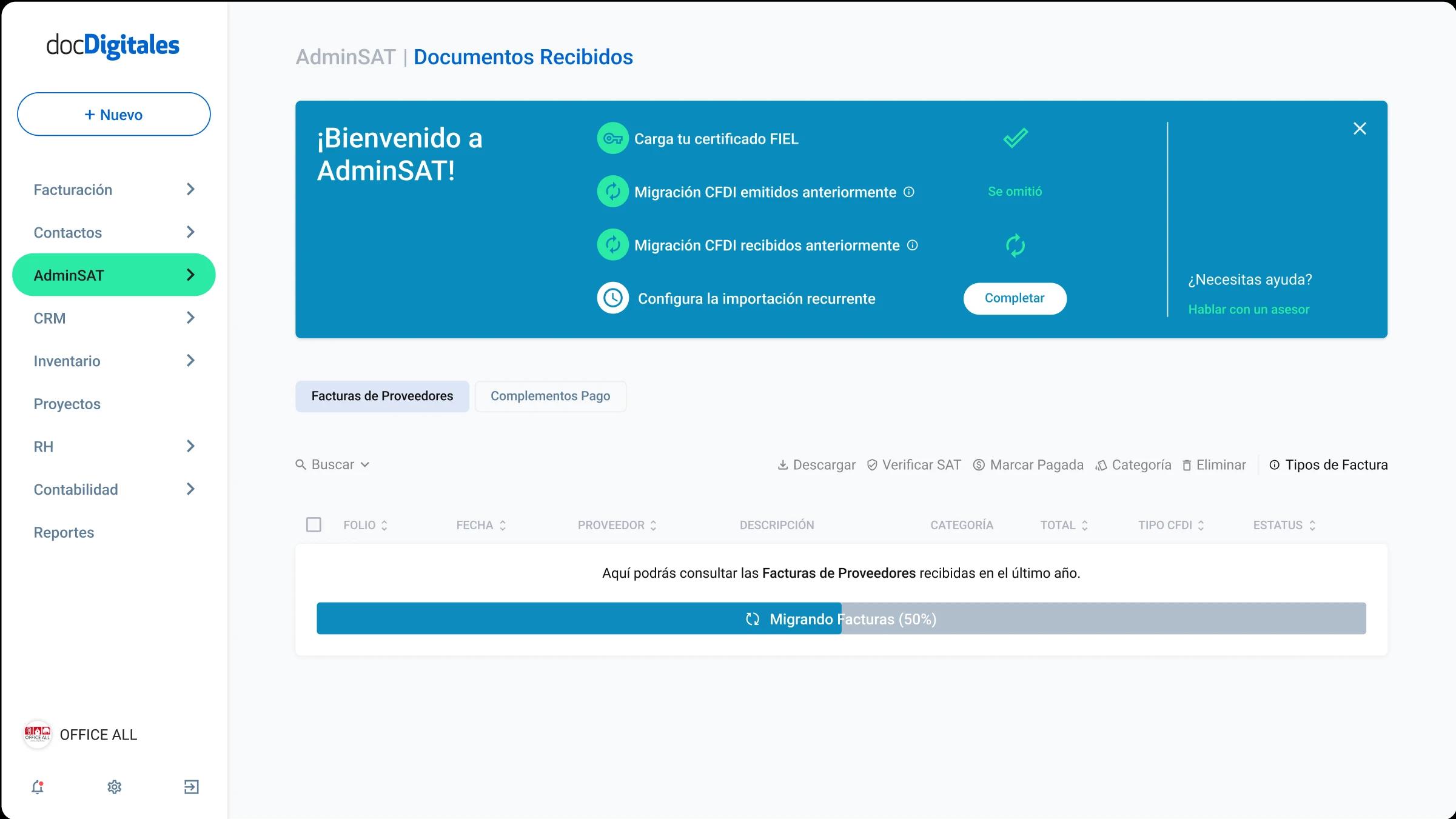This screenshot has height=819, width=1456.
Task: Switch to Complementos Pago tab
Action: (550, 396)
